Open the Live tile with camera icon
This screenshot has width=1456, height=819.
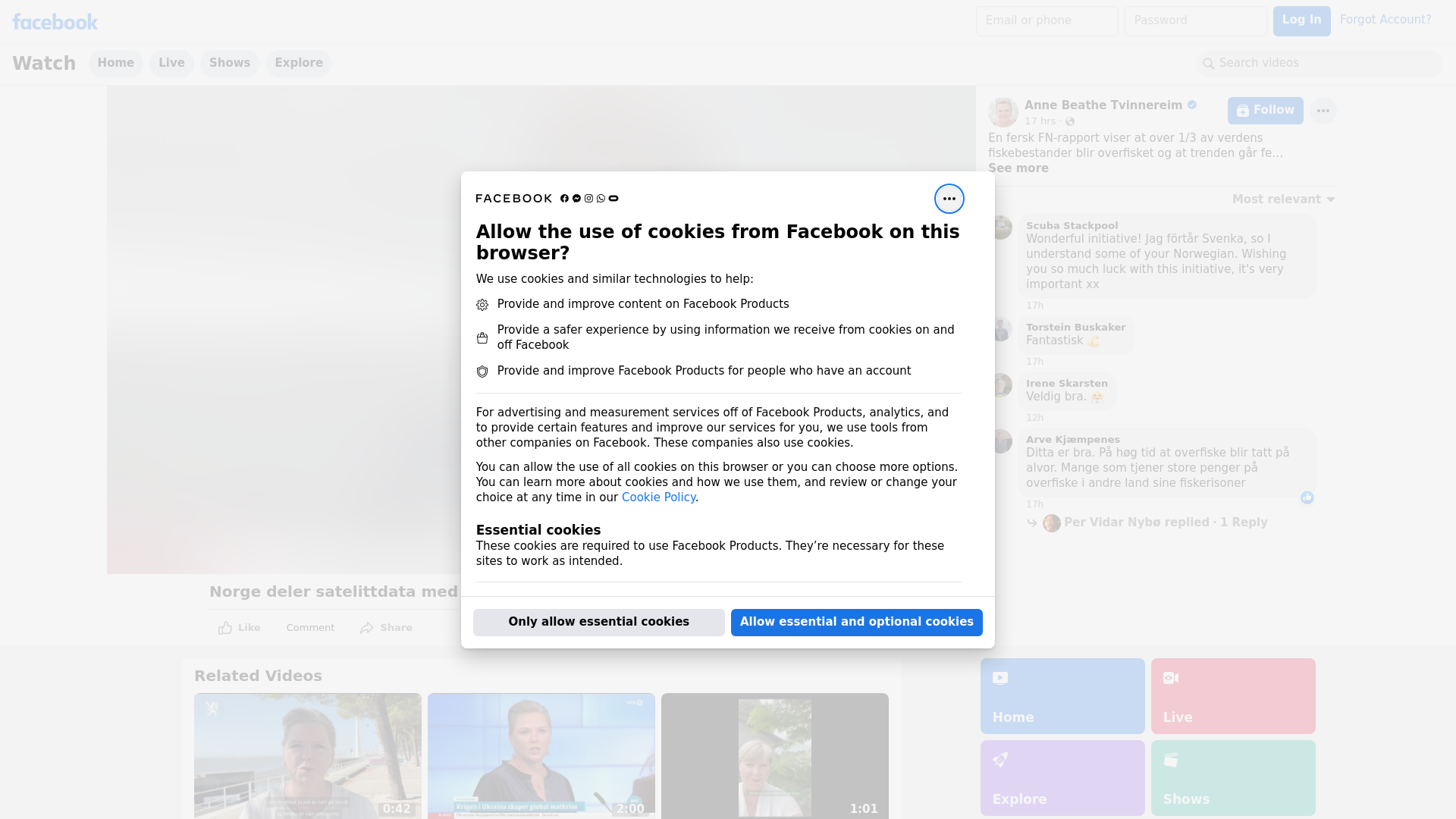tap(1233, 696)
